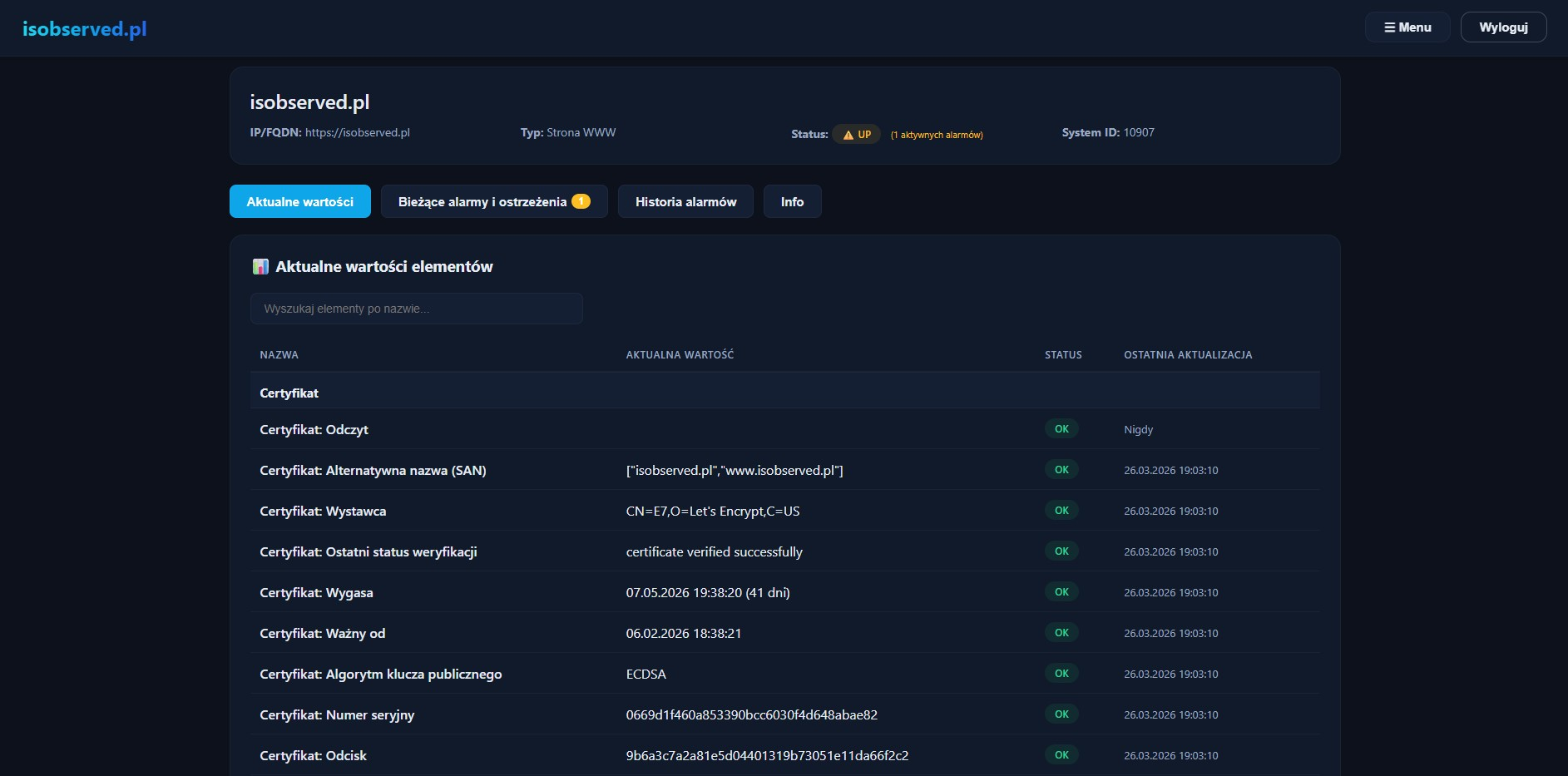
Task: Collapse the Certyfikat group row
Action: click(784, 393)
